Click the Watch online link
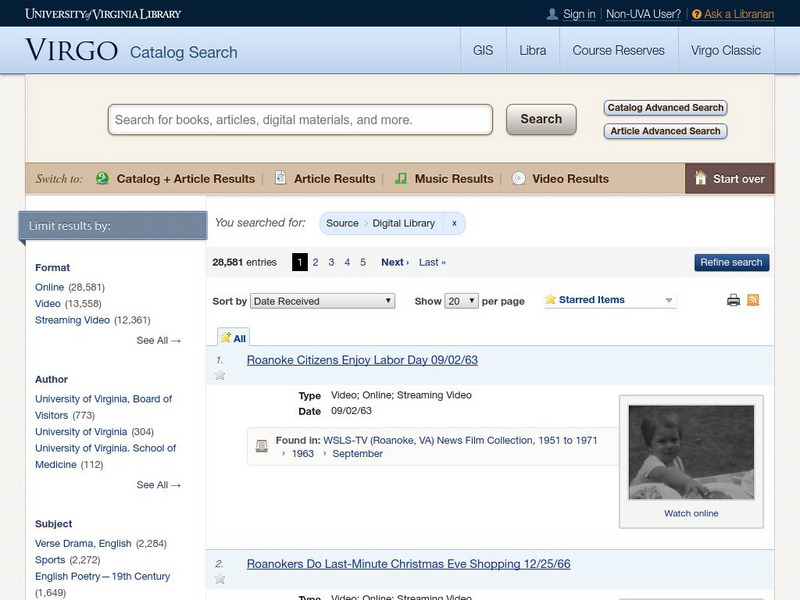 [x=691, y=513]
